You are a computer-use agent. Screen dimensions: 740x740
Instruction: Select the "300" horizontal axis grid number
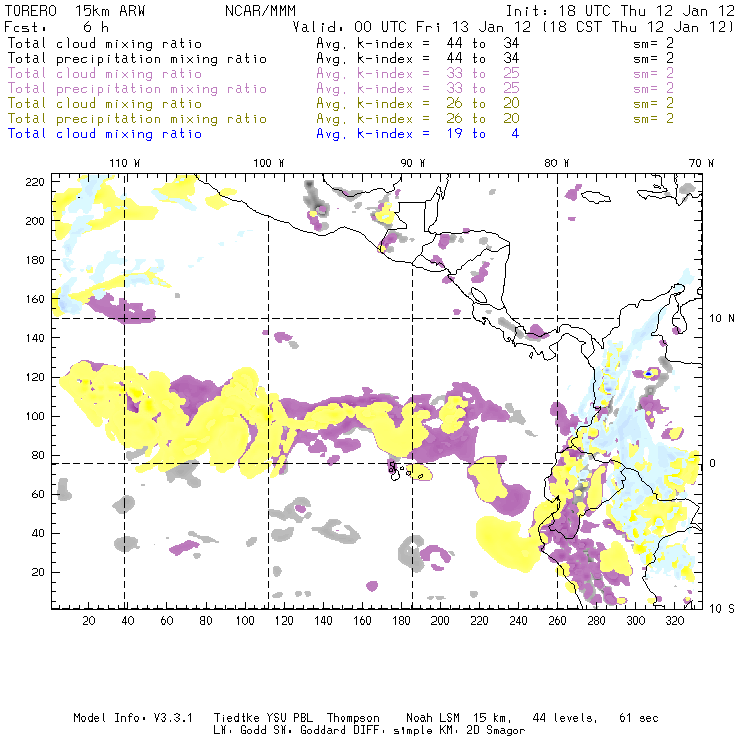(636, 621)
